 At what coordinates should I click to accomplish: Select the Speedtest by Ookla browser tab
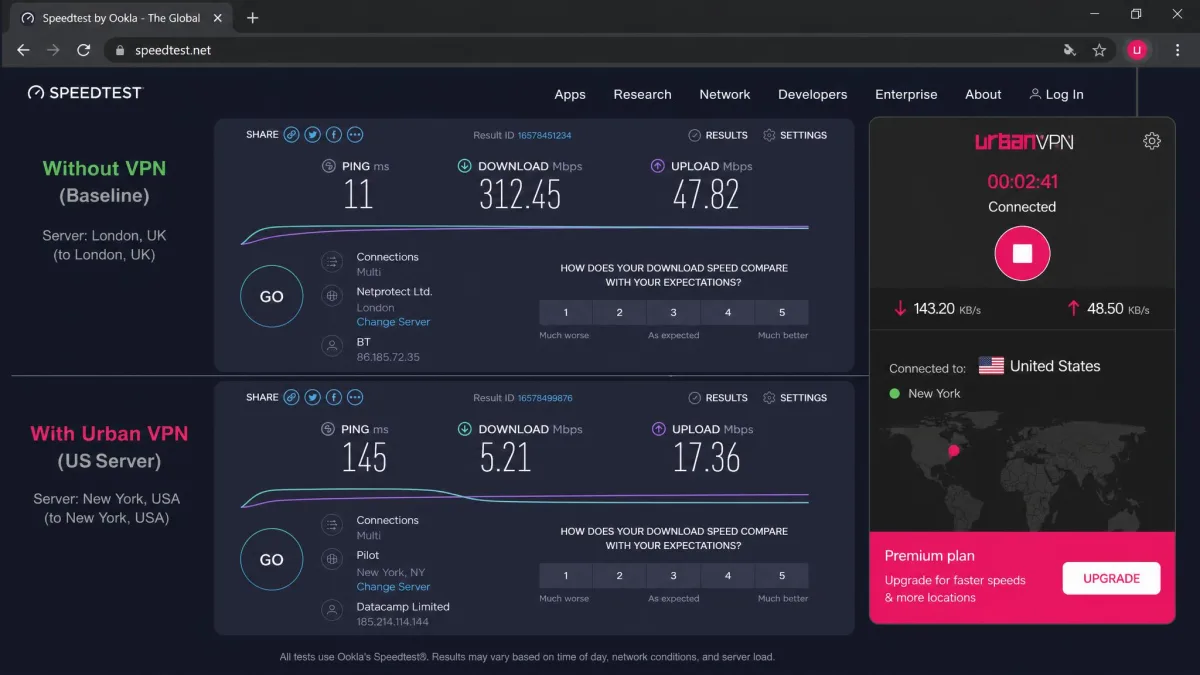(121, 18)
